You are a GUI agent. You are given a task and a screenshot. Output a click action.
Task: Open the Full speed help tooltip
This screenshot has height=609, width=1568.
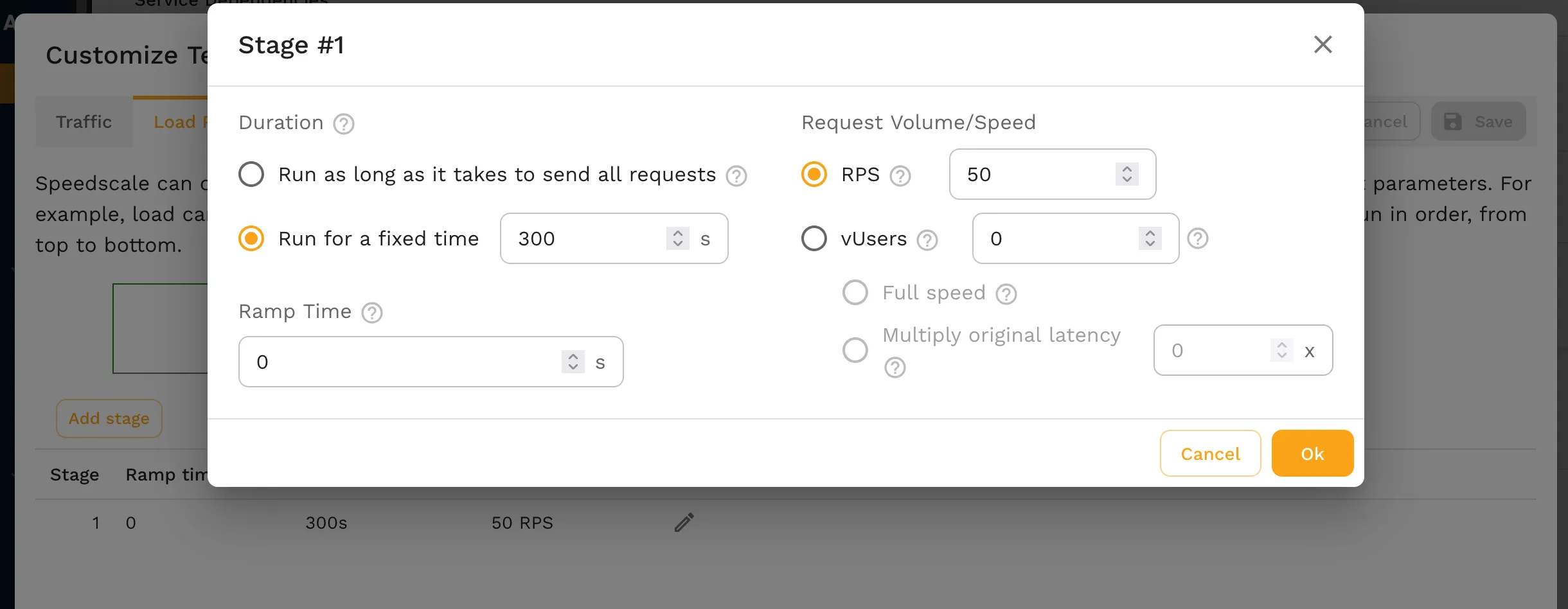[1006, 294]
